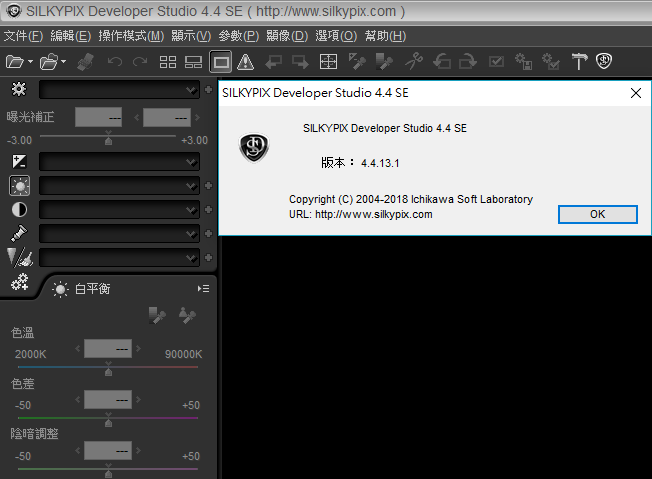Go to previous image arrow icon
652x479 pixels.
pyautogui.click(x=274, y=62)
